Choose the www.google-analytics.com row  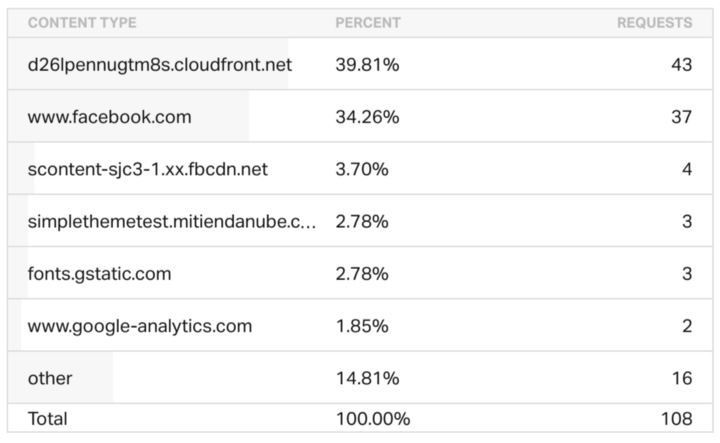click(360, 326)
